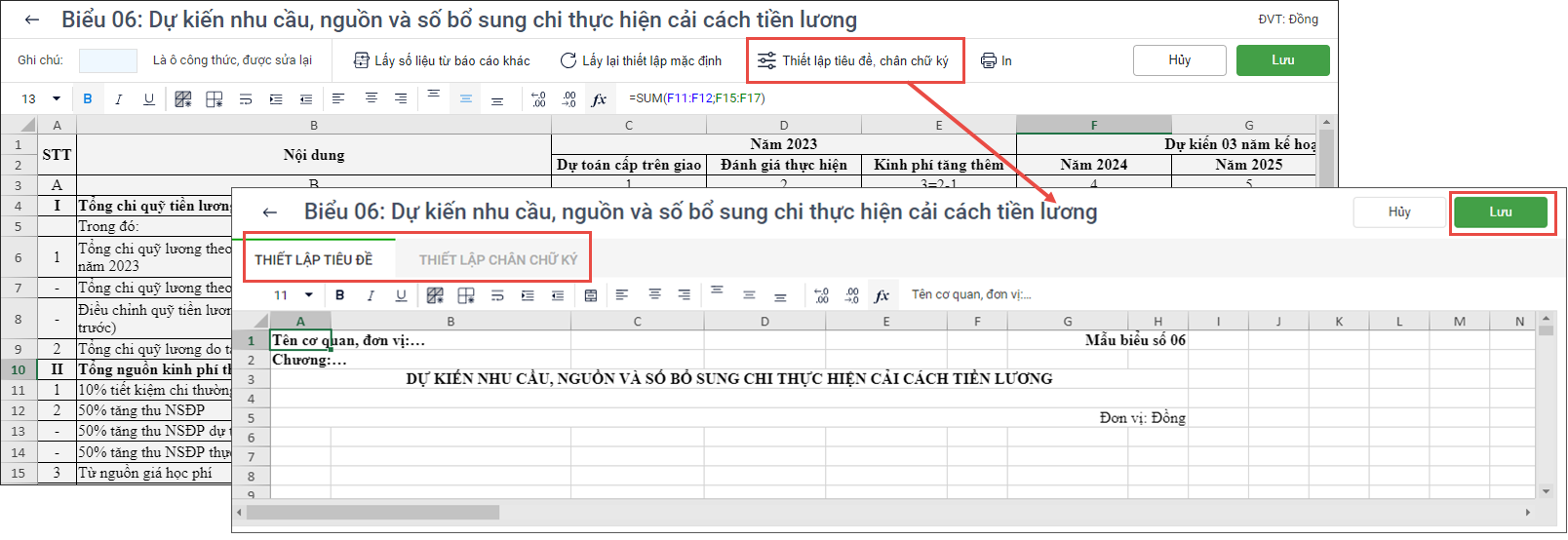This screenshot has height=540, width=1568.
Task: Click wrap text icon in the header setup toolbar
Action: point(497,295)
